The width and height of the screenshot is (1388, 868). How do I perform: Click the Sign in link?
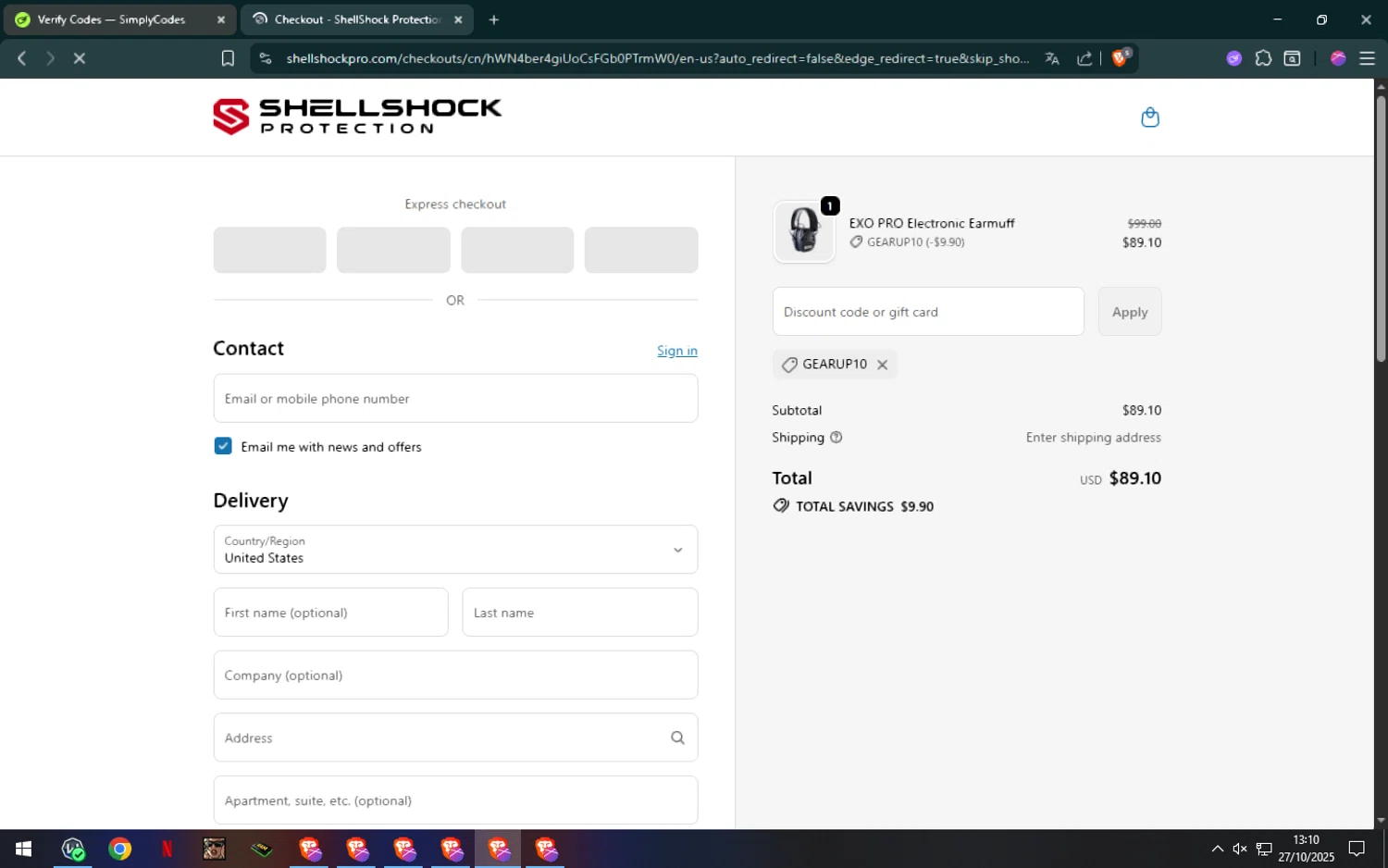point(677,351)
